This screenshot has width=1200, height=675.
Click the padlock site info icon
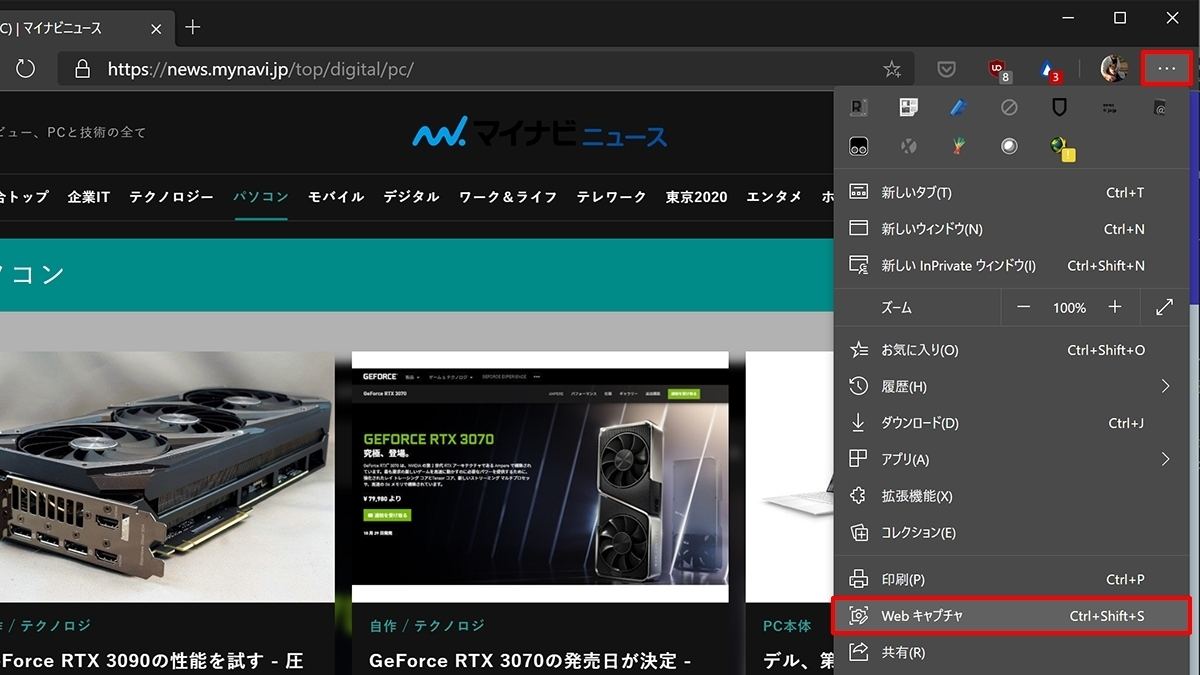pyautogui.click(x=83, y=69)
